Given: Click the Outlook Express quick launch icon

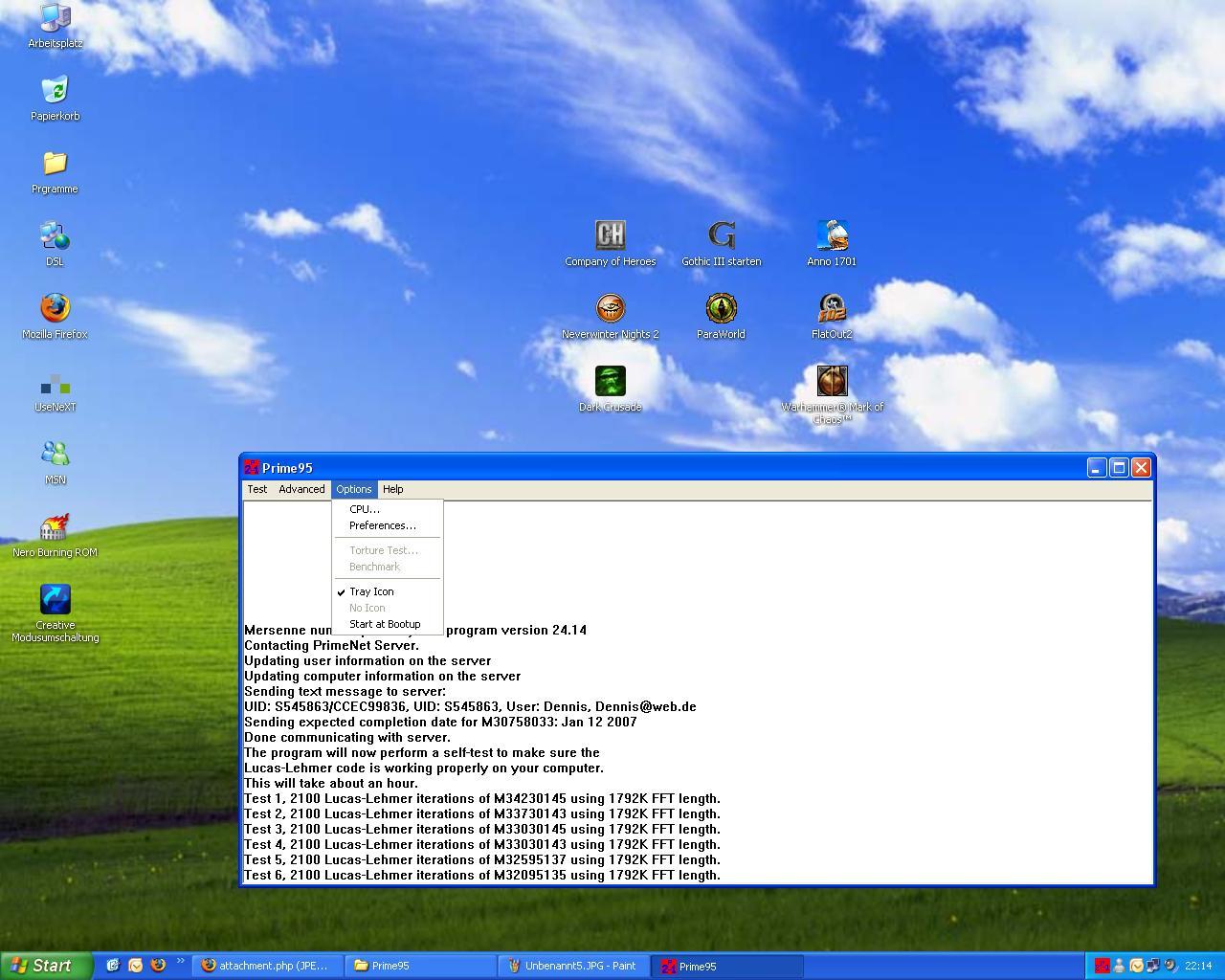Looking at the screenshot, I should tap(135, 965).
